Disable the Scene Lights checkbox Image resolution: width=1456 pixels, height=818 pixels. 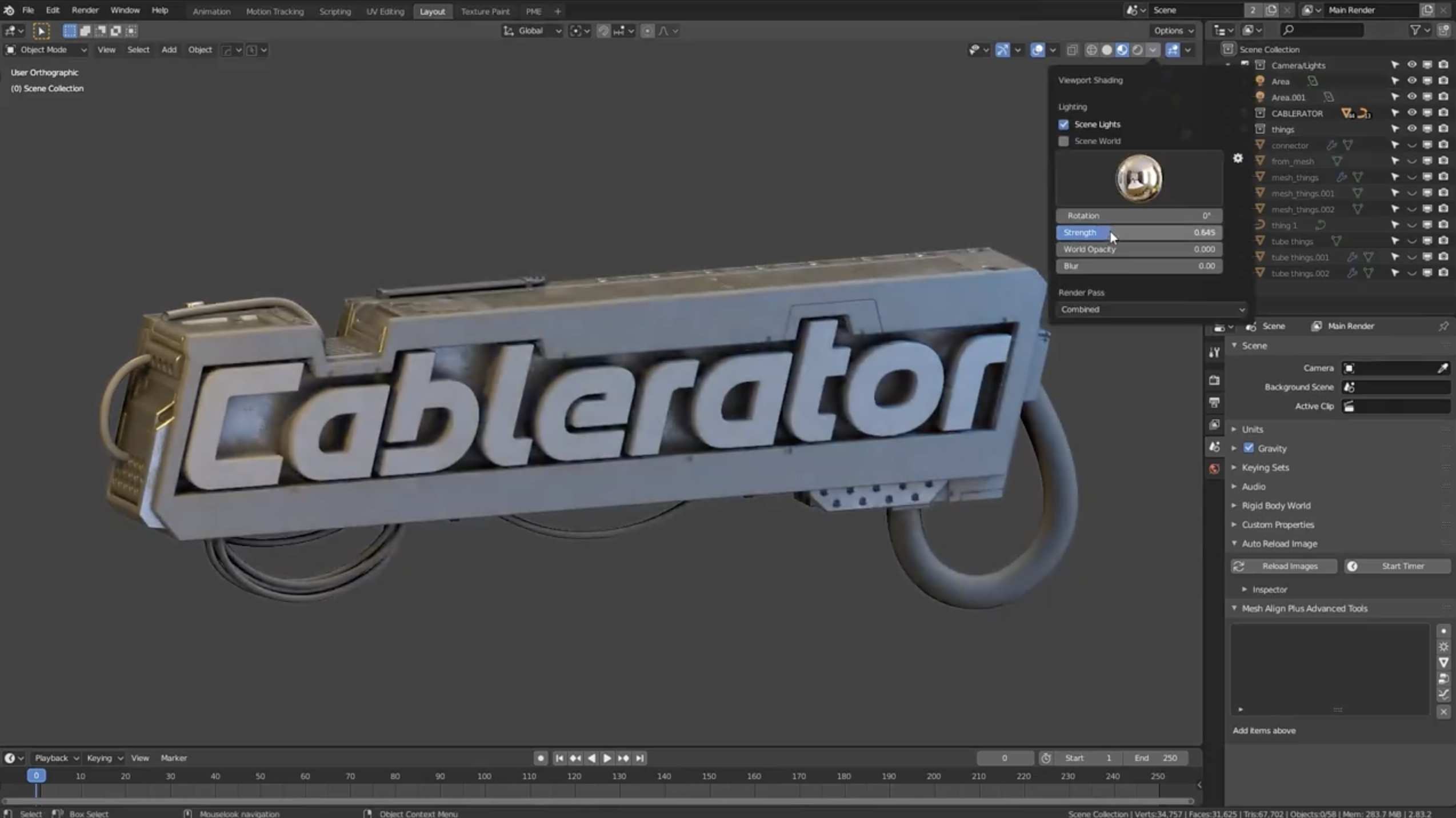coord(1063,125)
